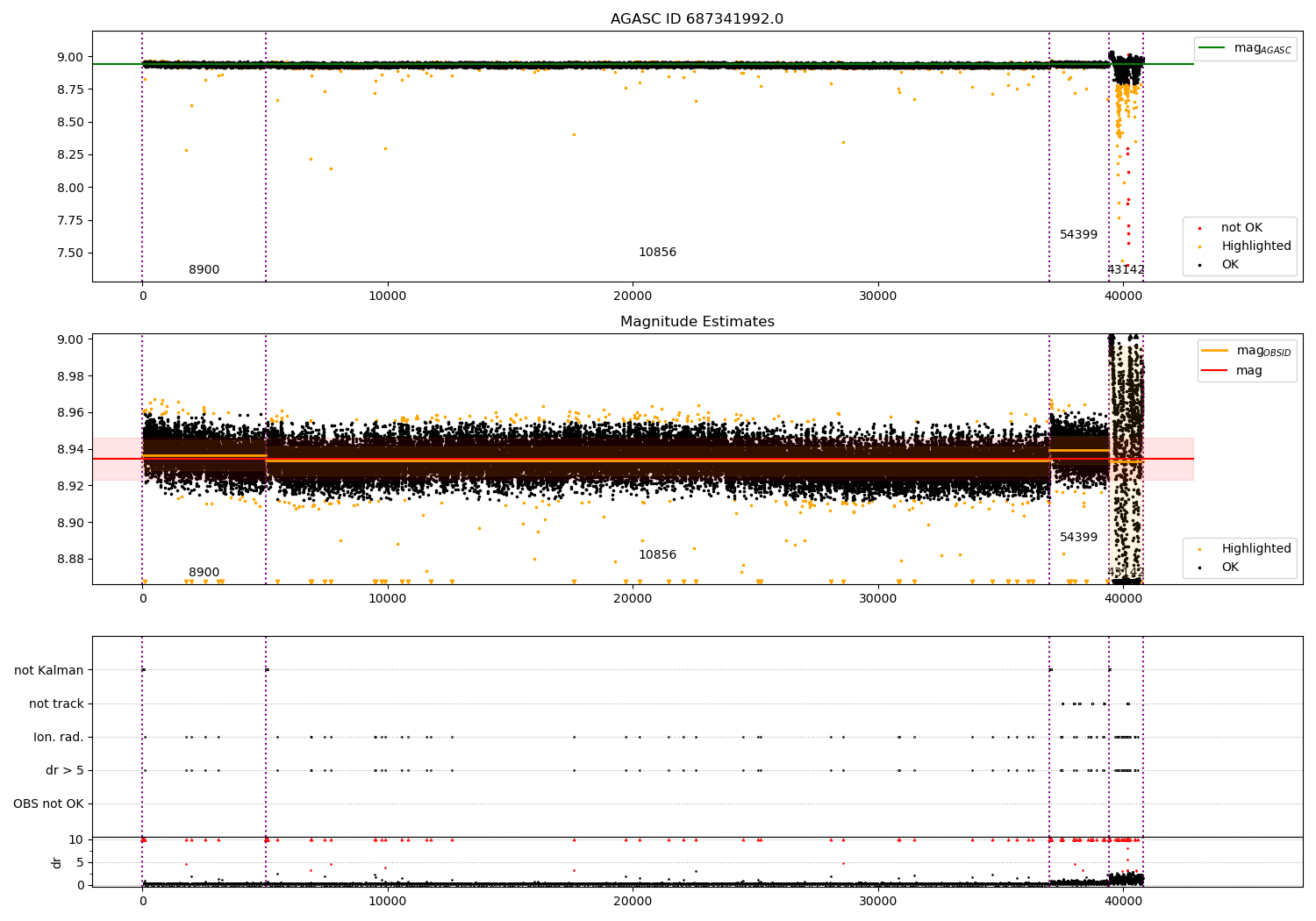The image size is (1316, 921).
Task: Click green line sample beside mag AGASC
Action: coord(1212,48)
